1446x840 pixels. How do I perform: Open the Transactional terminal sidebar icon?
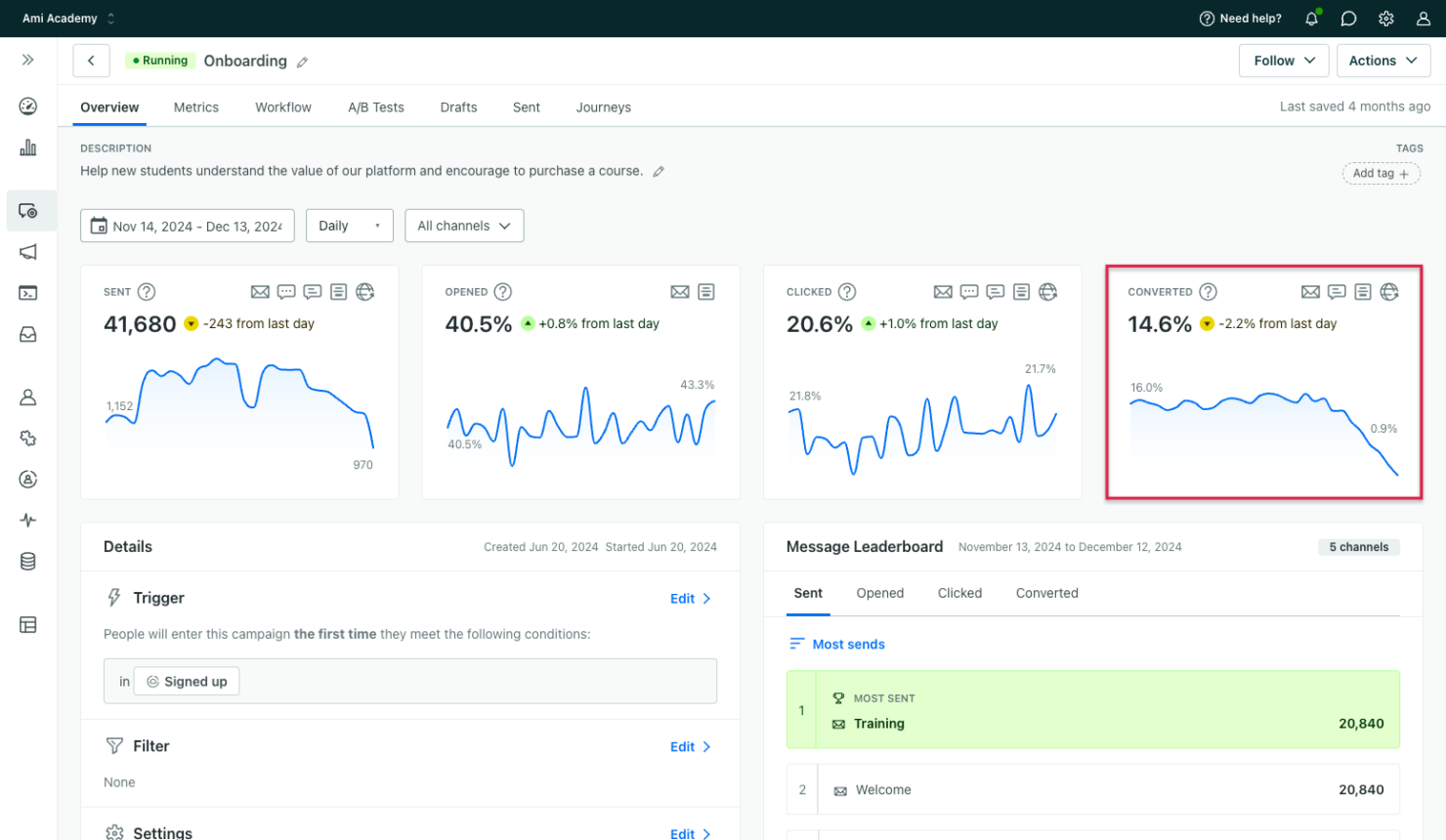coord(28,293)
